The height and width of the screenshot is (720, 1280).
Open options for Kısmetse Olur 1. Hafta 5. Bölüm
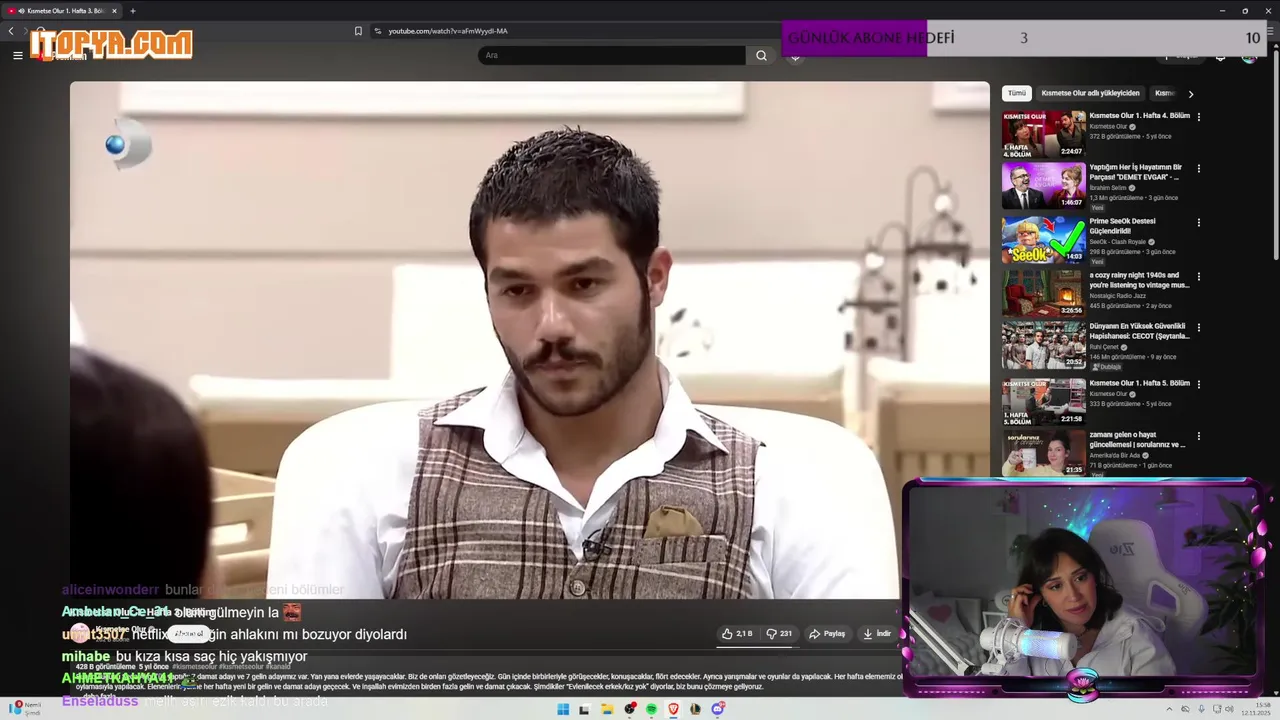pyautogui.click(x=1199, y=384)
